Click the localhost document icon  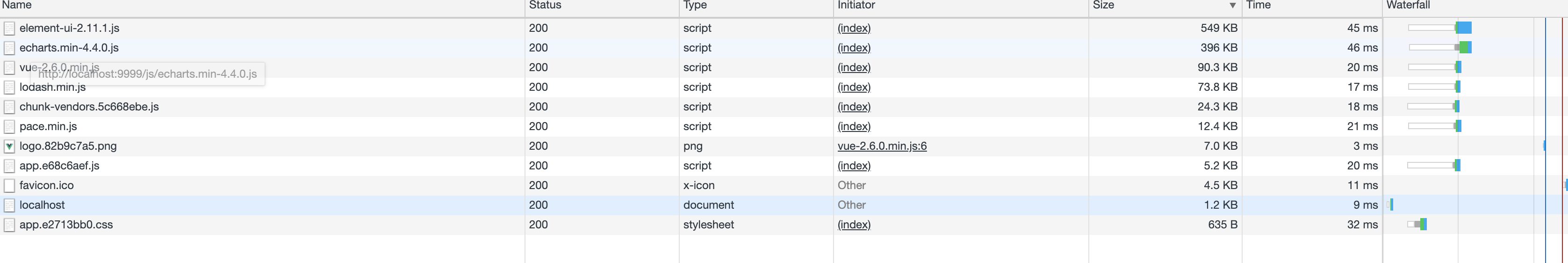[9, 205]
